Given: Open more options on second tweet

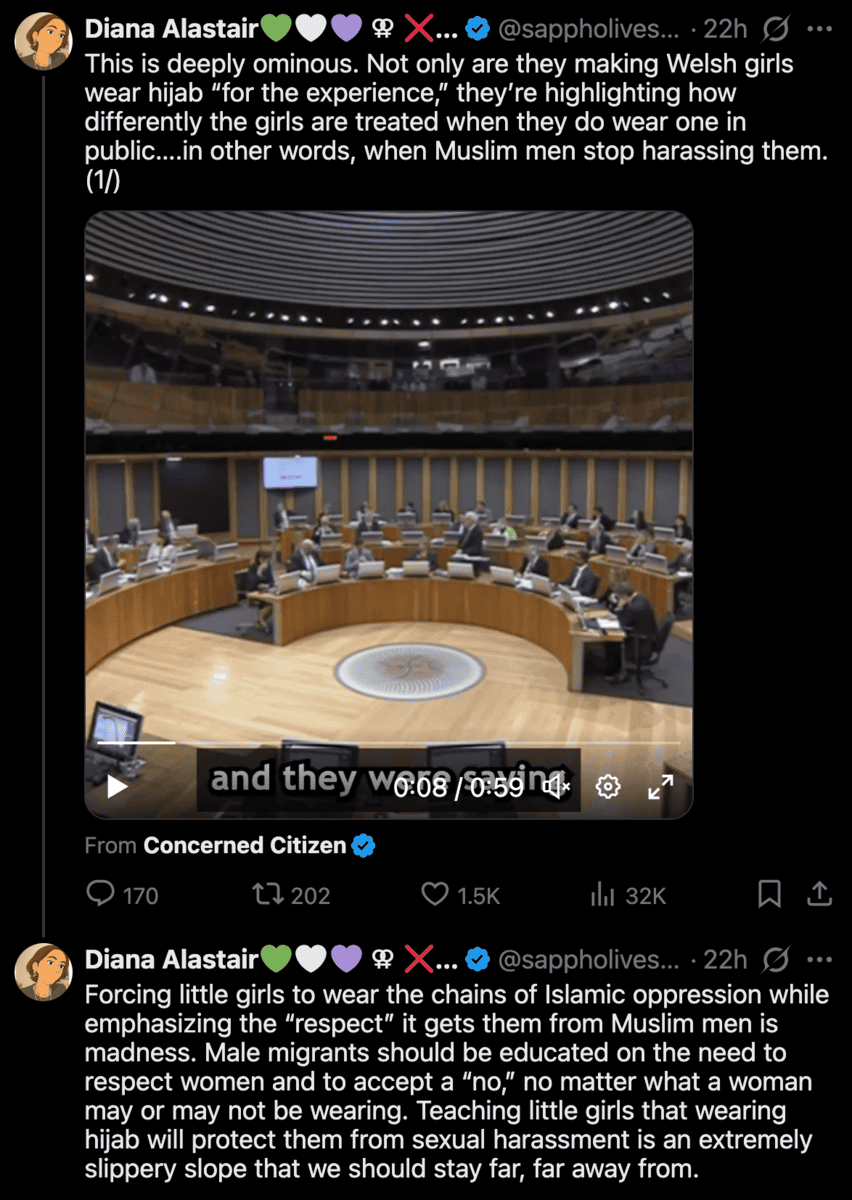Looking at the screenshot, I should click(819, 959).
